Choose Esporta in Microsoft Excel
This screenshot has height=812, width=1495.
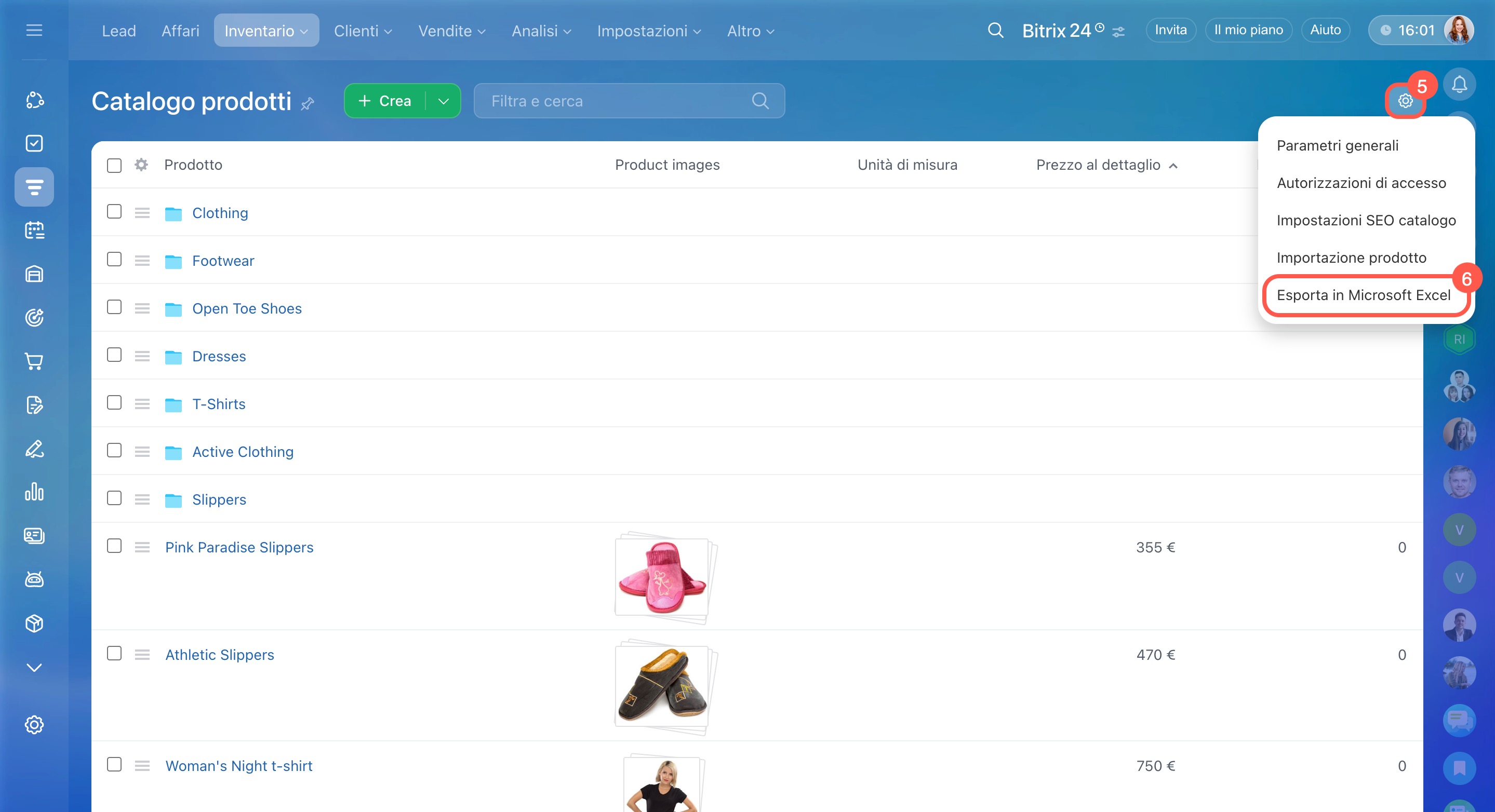pos(1363,295)
